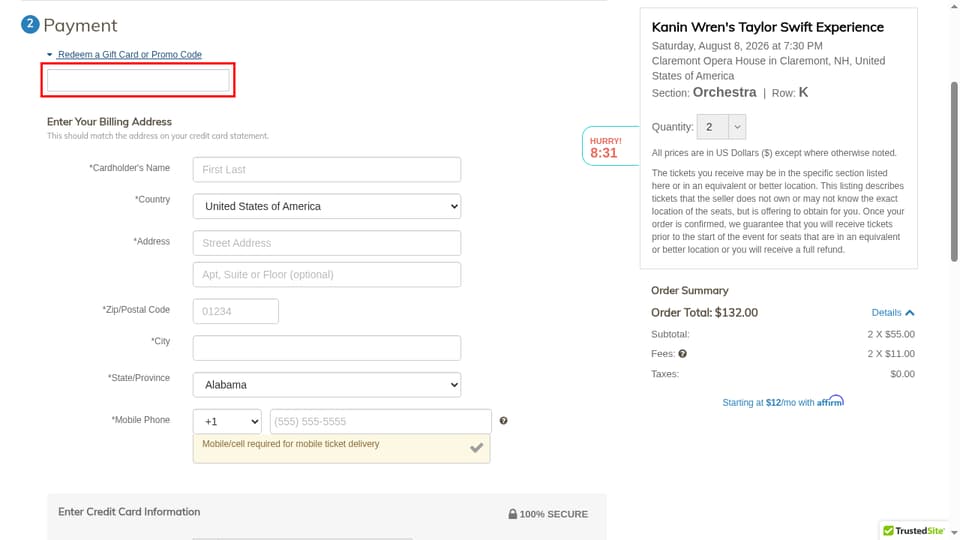Click the mobile phone number field
The height and width of the screenshot is (540, 960).
[x=380, y=421]
